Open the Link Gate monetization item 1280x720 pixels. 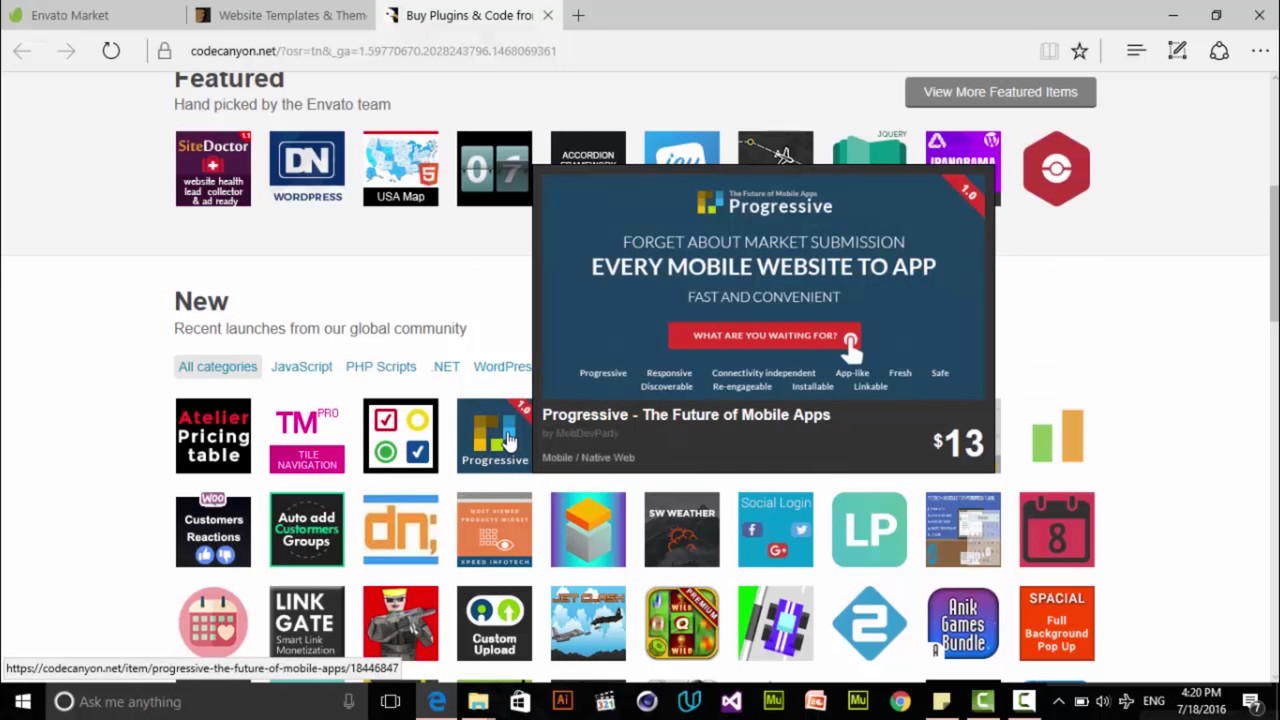point(307,624)
